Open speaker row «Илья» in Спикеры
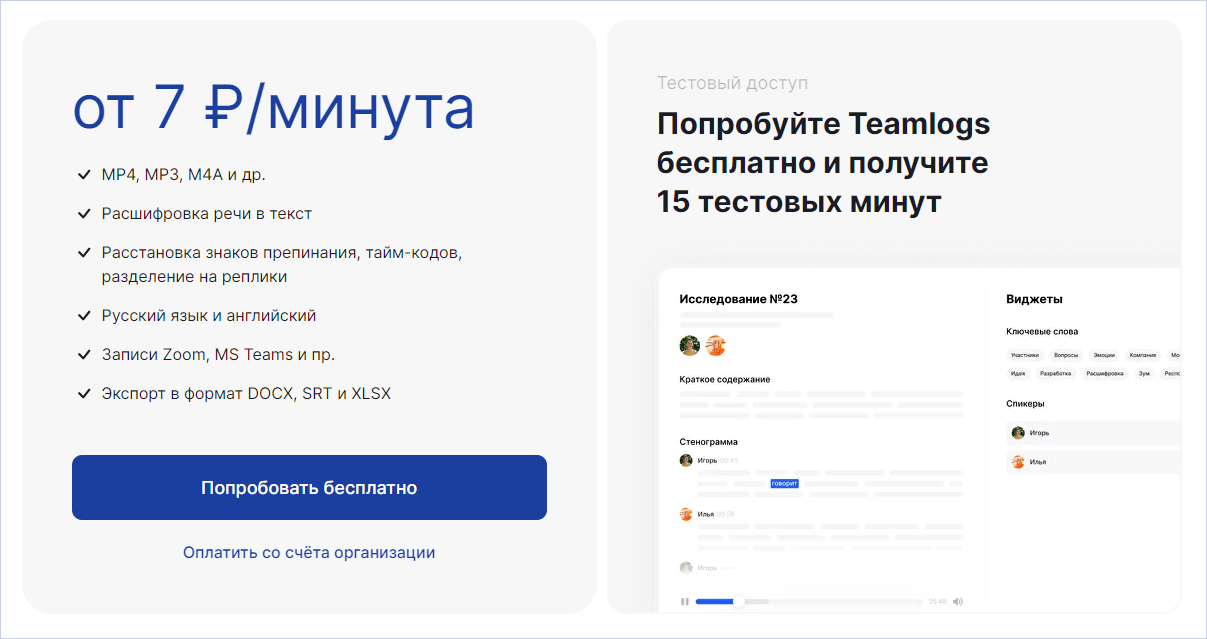The height and width of the screenshot is (639, 1207). coord(1094,462)
